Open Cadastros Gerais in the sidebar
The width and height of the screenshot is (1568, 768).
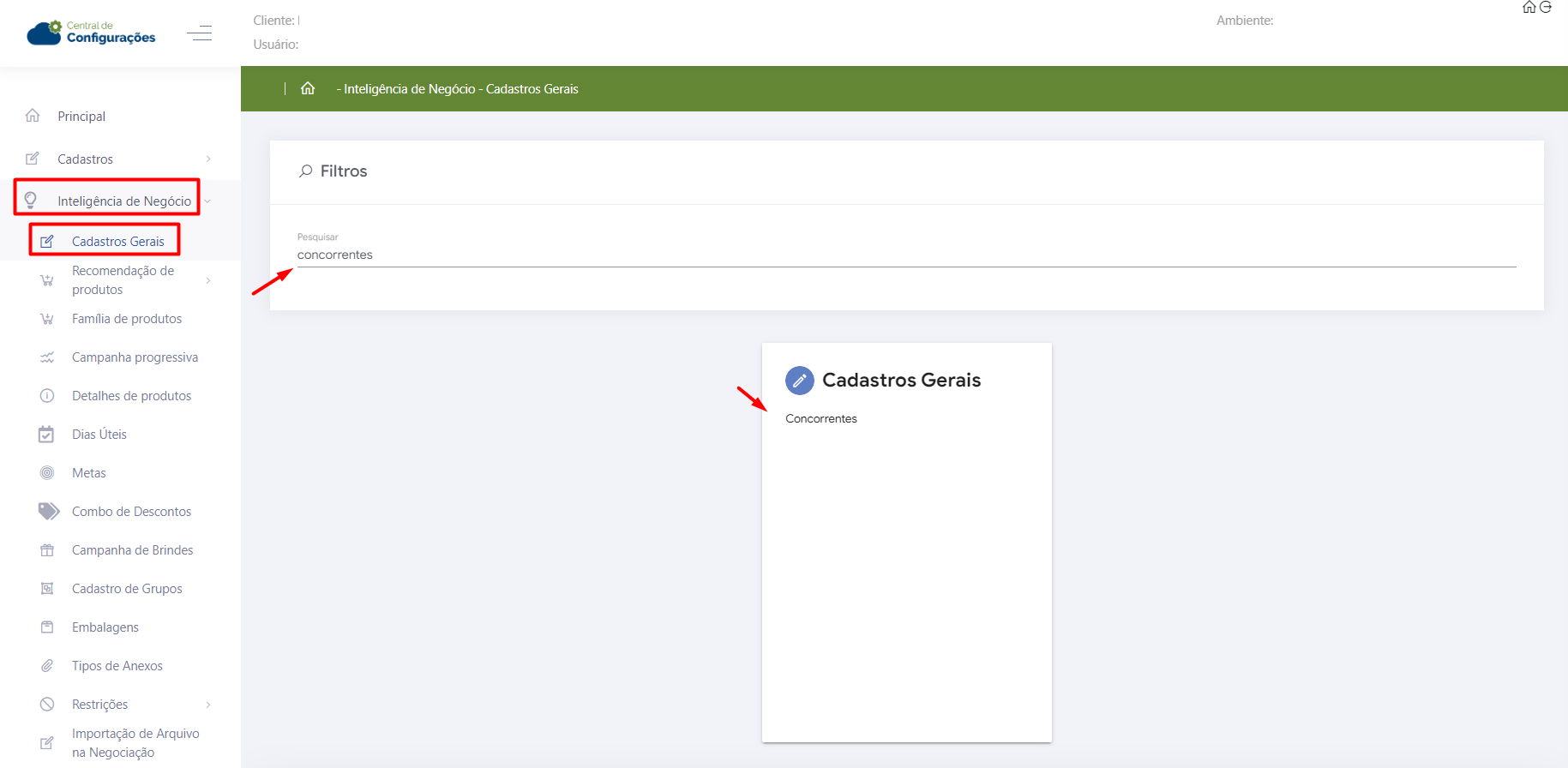[118, 242]
